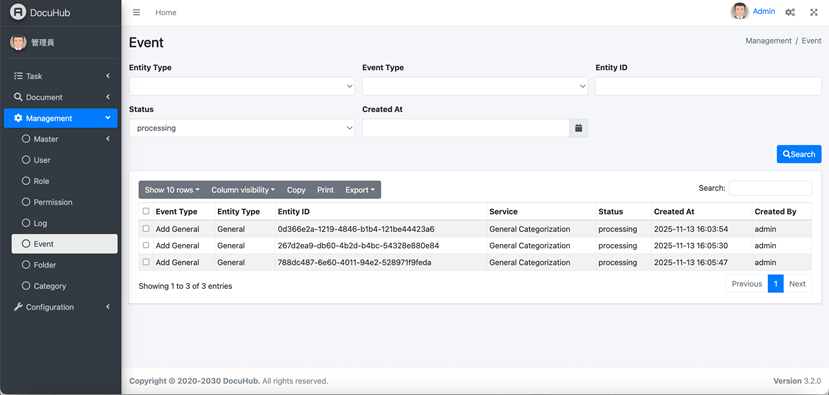The image size is (829, 395).
Task: Click the blue Search button
Action: 799,154
